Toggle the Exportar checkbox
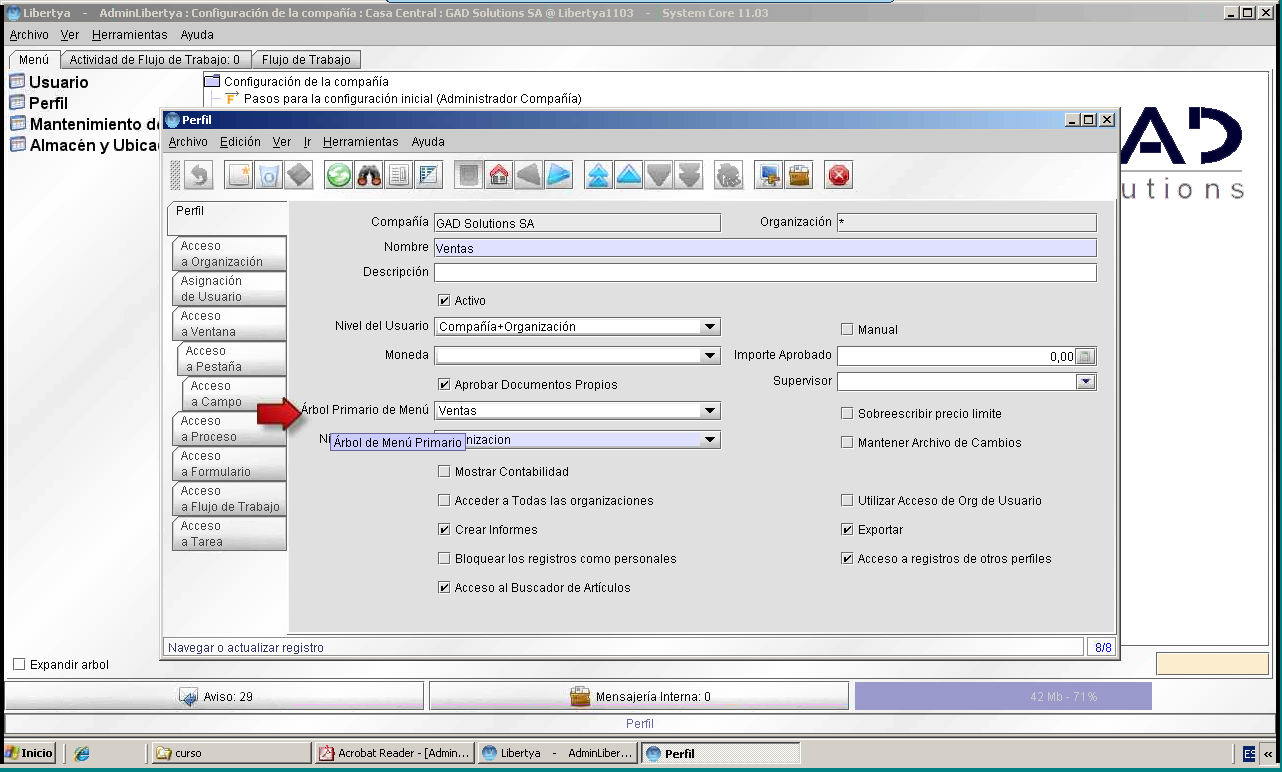1282x772 pixels. click(x=847, y=529)
